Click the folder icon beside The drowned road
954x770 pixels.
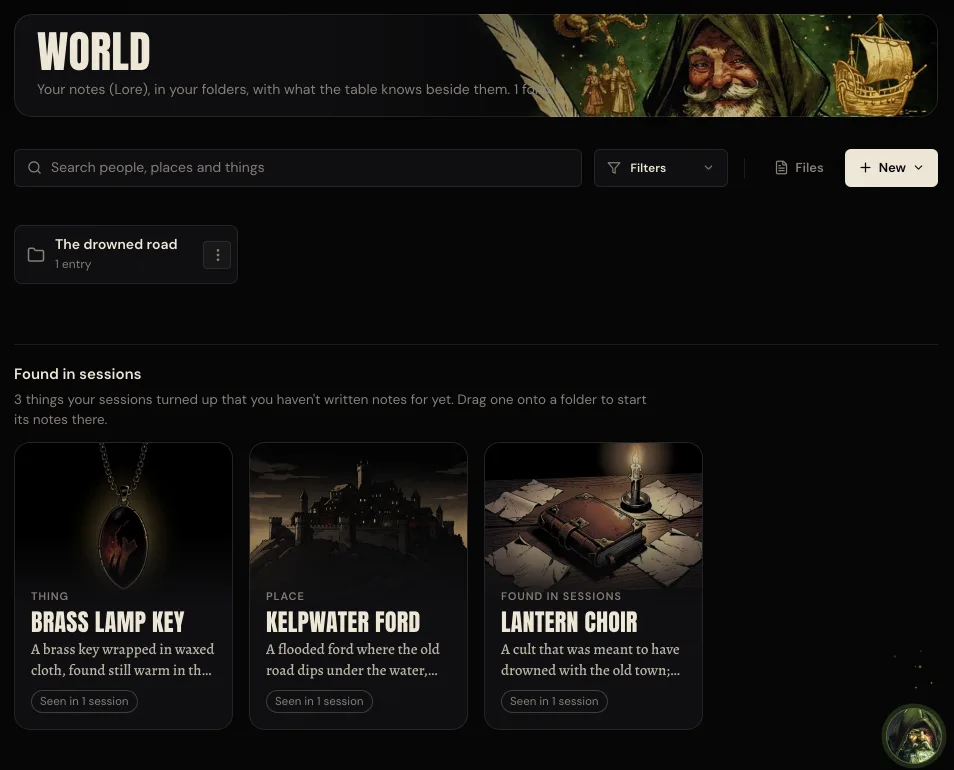click(x=36, y=255)
